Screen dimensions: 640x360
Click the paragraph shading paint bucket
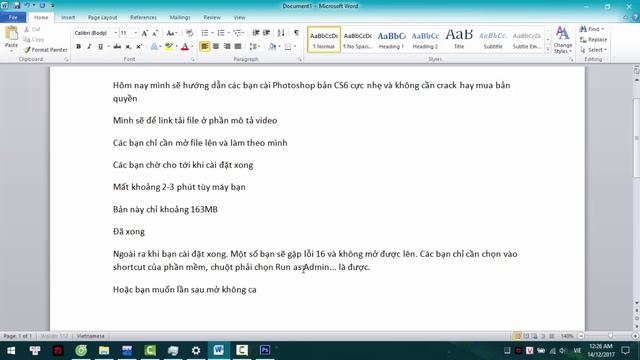(x=272, y=47)
